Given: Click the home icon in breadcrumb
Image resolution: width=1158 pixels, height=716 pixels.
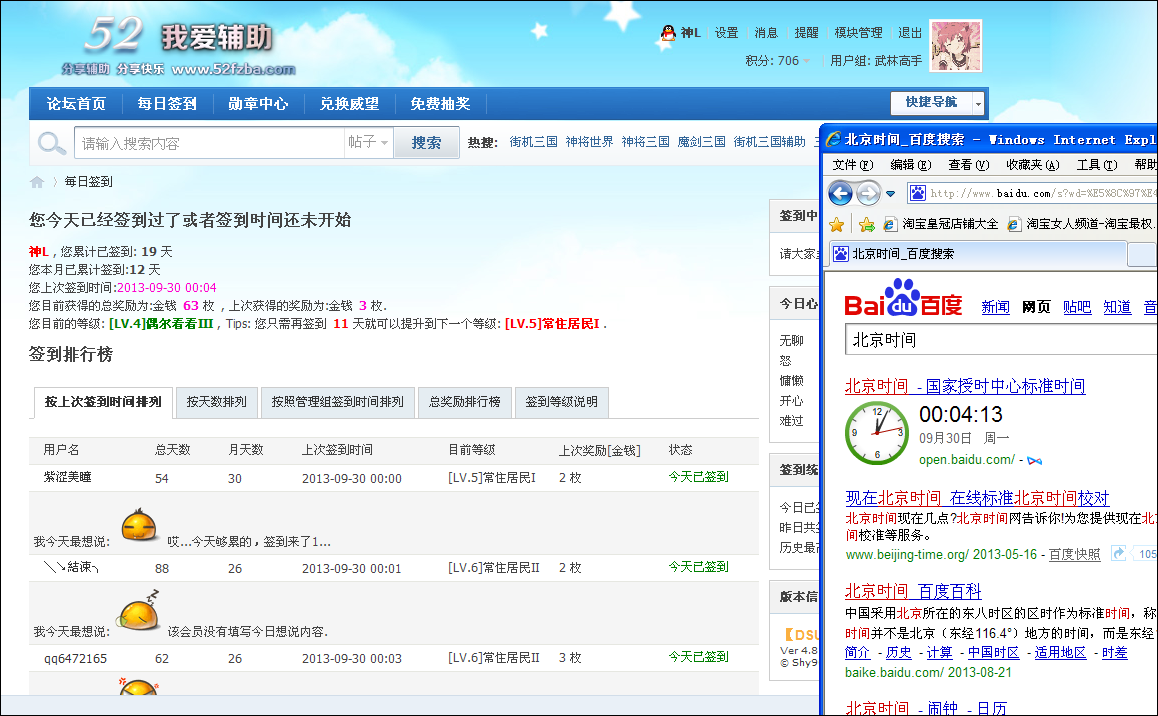Looking at the screenshot, I should coord(37,182).
